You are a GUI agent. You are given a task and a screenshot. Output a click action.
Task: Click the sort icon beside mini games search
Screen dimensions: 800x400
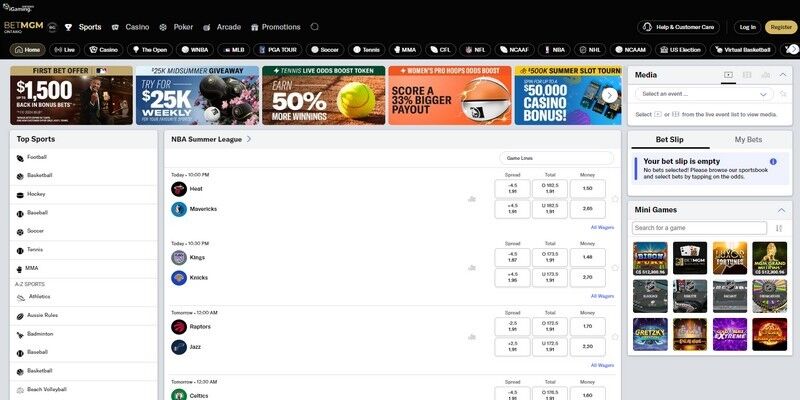click(x=779, y=228)
